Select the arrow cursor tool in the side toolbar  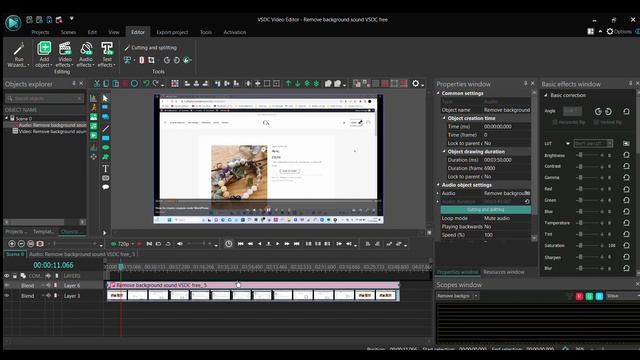[105, 98]
